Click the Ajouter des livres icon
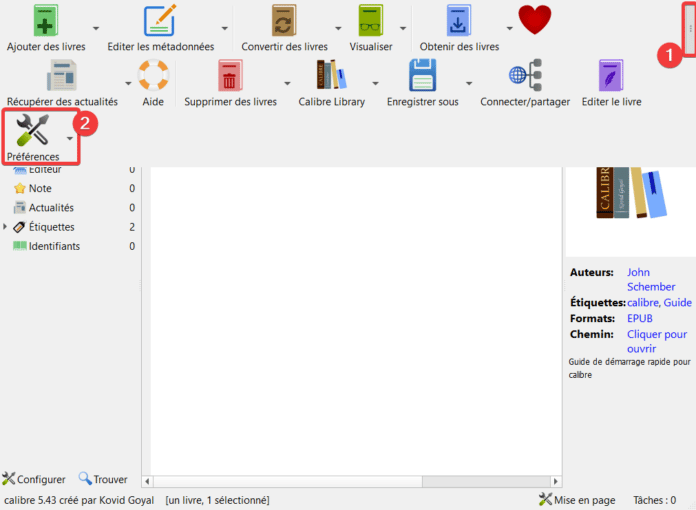Viewport: 696px width, 510px height. (46, 21)
